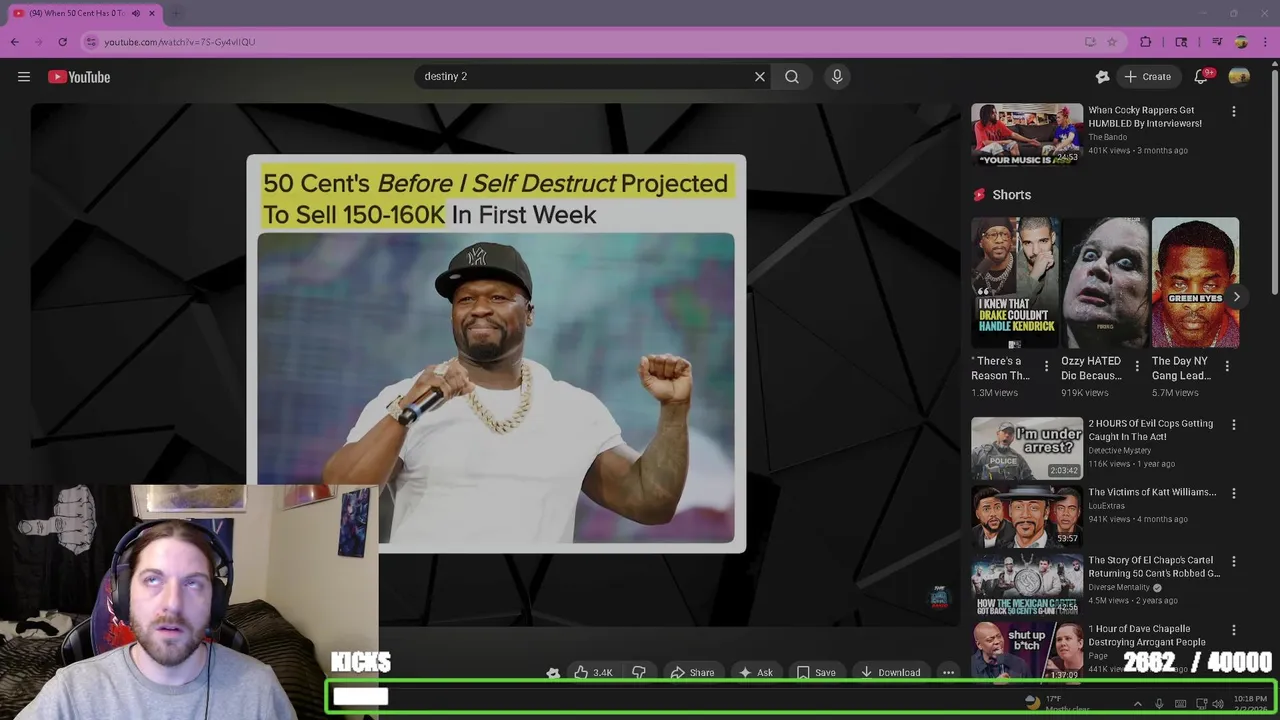
Task: Open Story Of El Chapo's Cartel title
Action: tap(1154, 567)
